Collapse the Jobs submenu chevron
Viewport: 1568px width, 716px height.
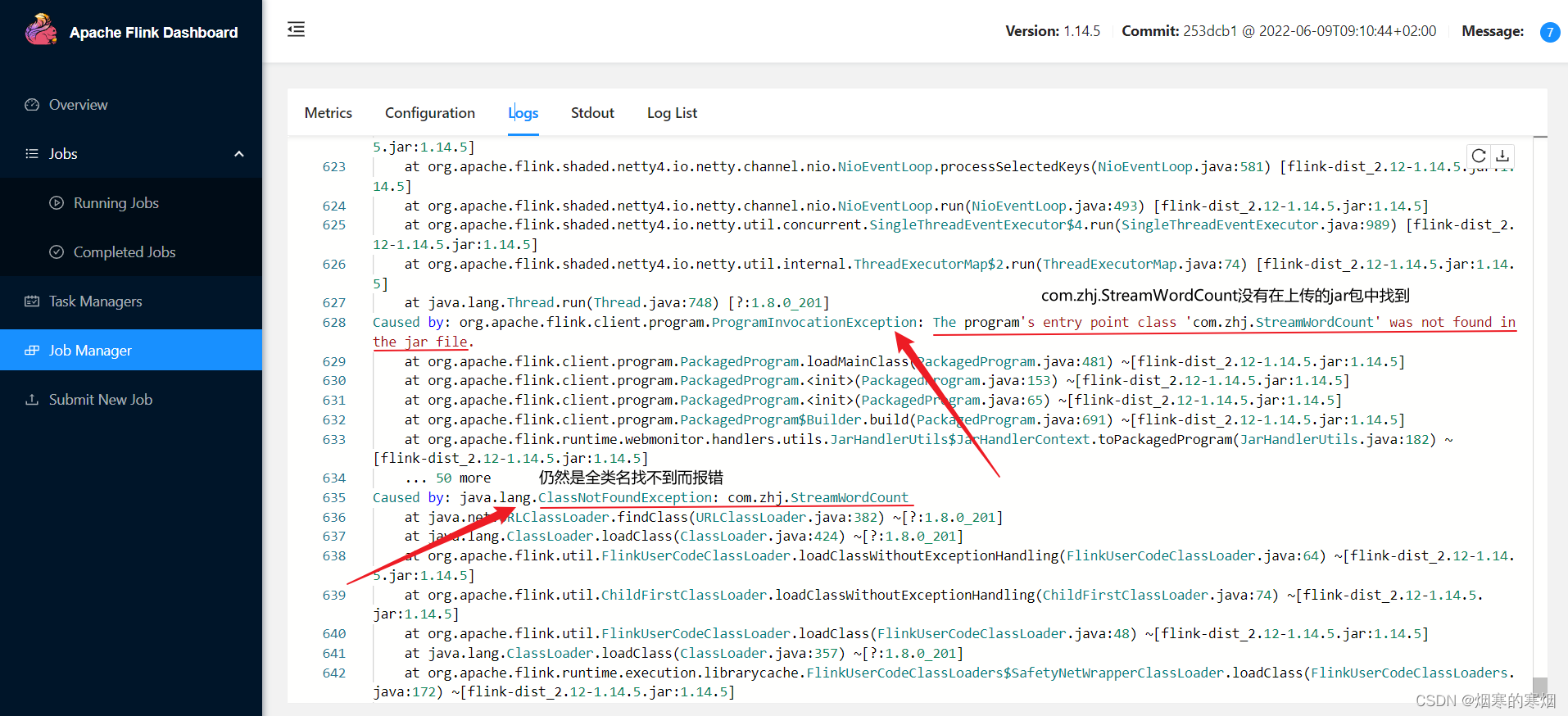click(x=239, y=154)
